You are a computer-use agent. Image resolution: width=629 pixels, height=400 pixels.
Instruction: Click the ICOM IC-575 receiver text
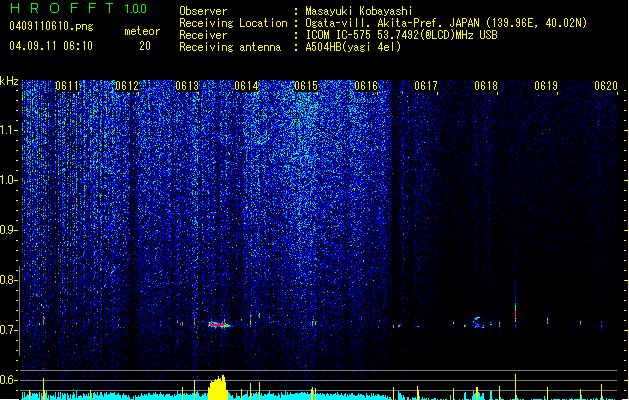pyautogui.click(x=401, y=35)
